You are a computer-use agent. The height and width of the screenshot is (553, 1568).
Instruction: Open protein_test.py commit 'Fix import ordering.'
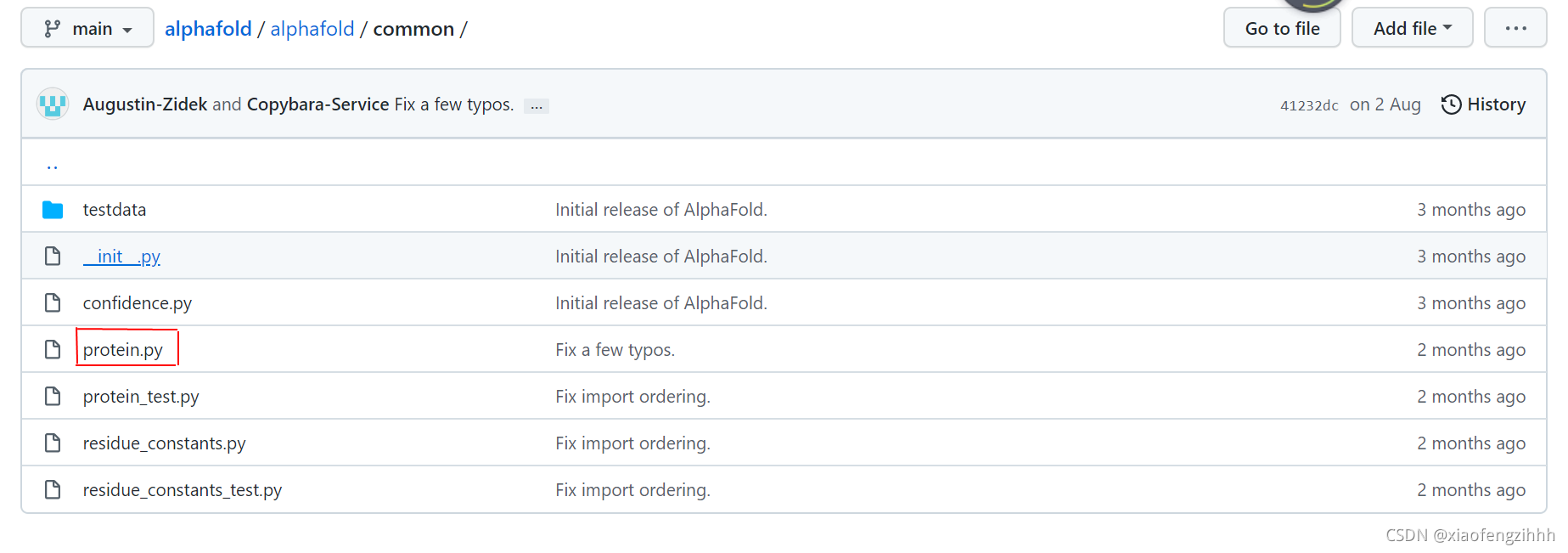633,397
